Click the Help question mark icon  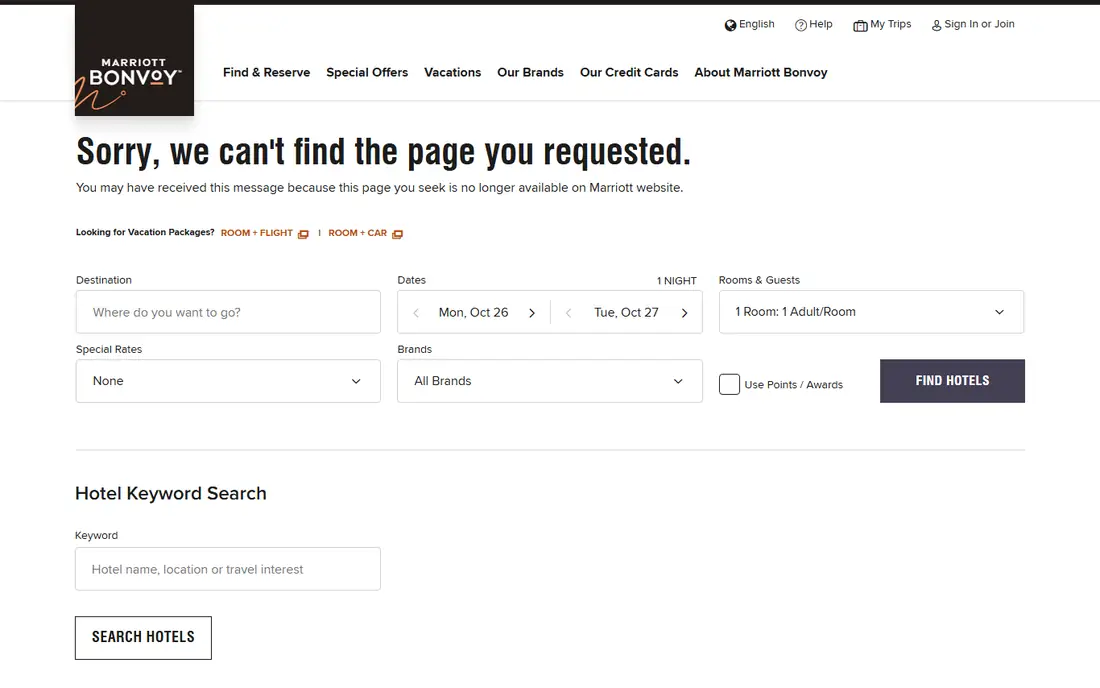800,25
